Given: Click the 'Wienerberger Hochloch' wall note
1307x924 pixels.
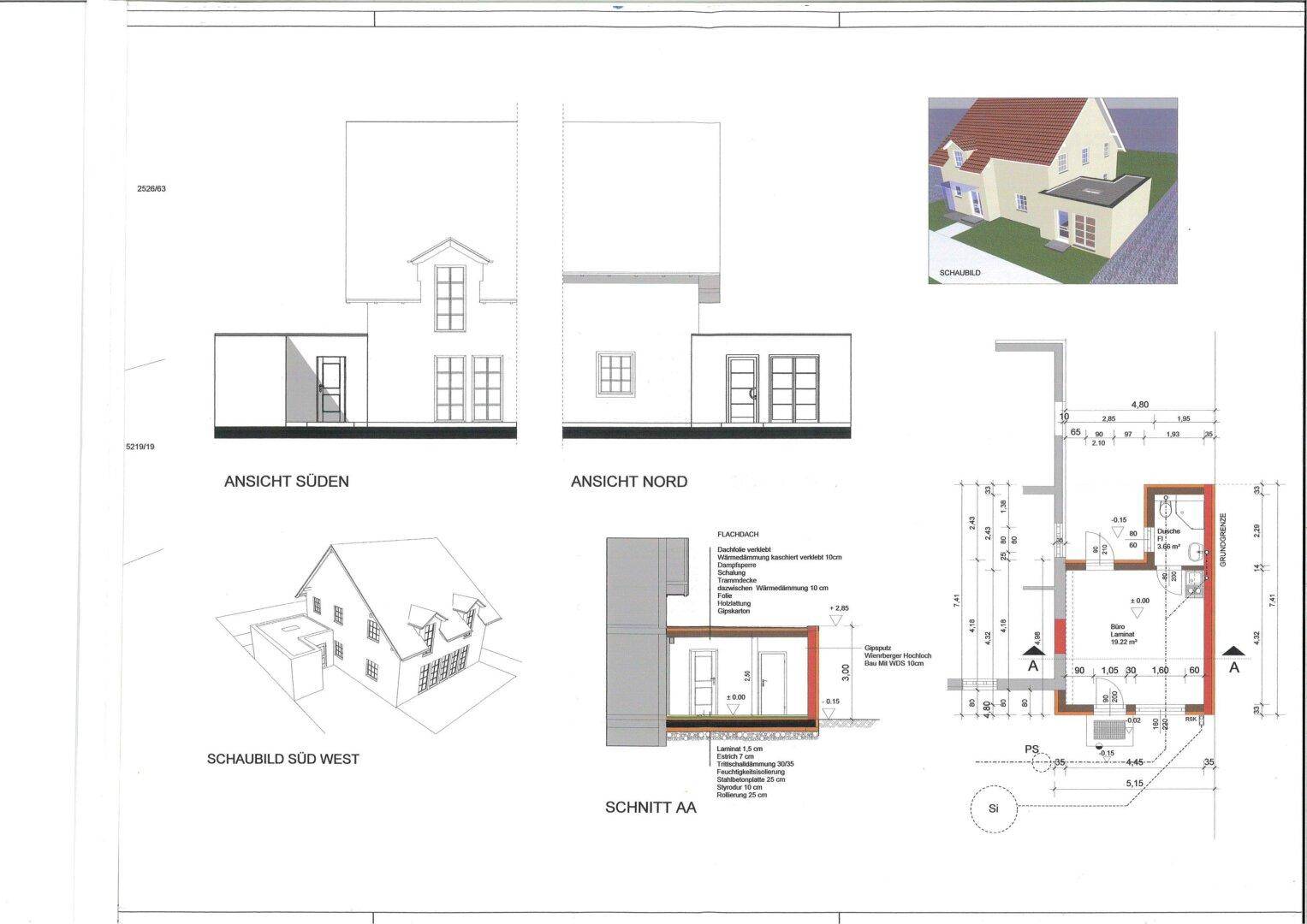Looking at the screenshot, I should [x=898, y=655].
